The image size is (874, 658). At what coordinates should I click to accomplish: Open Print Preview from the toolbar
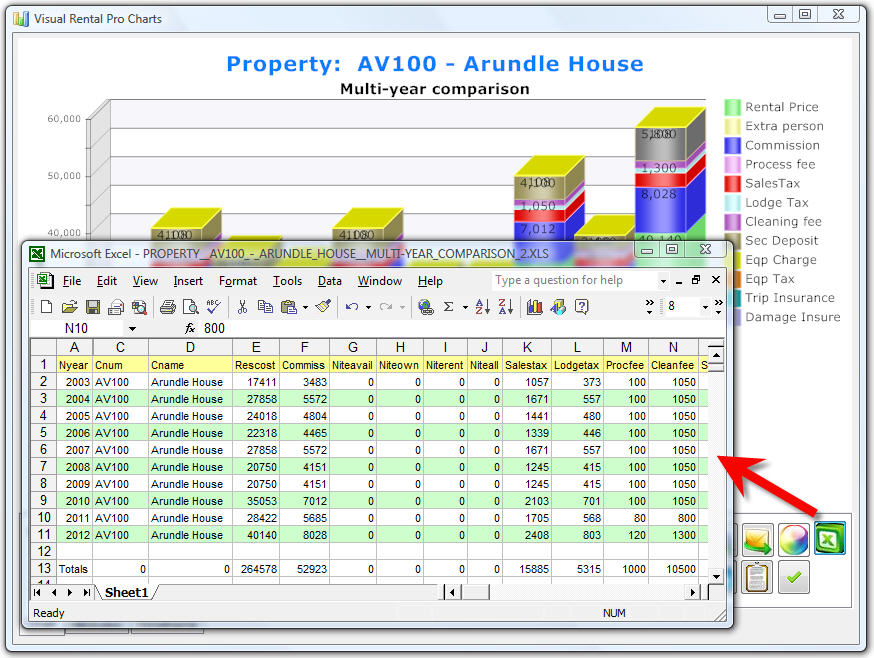coord(191,307)
